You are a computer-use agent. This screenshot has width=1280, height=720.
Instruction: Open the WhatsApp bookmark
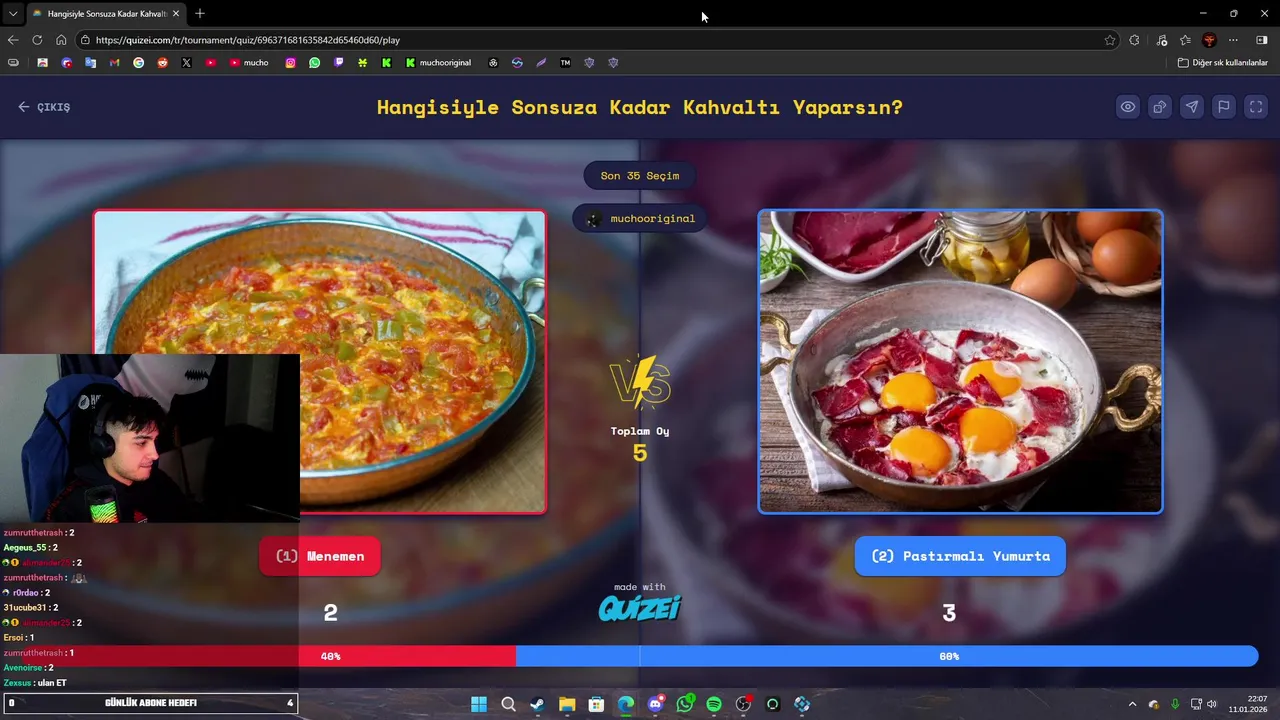(x=314, y=62)
